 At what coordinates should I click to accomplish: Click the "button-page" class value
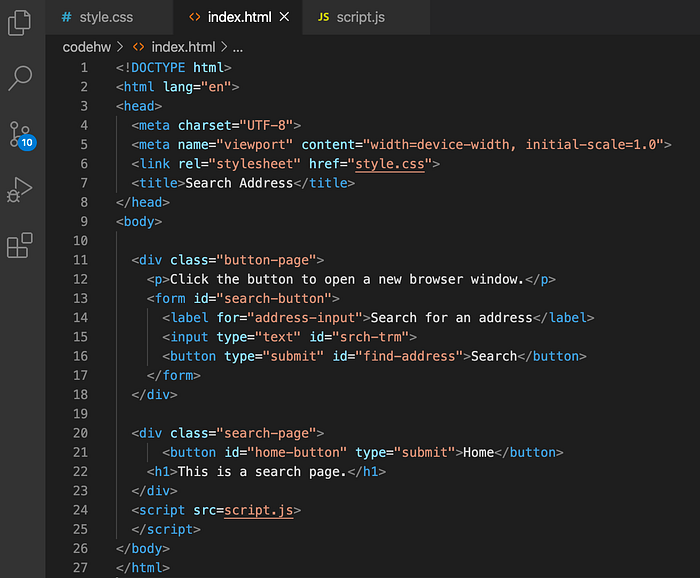point(266,260)
